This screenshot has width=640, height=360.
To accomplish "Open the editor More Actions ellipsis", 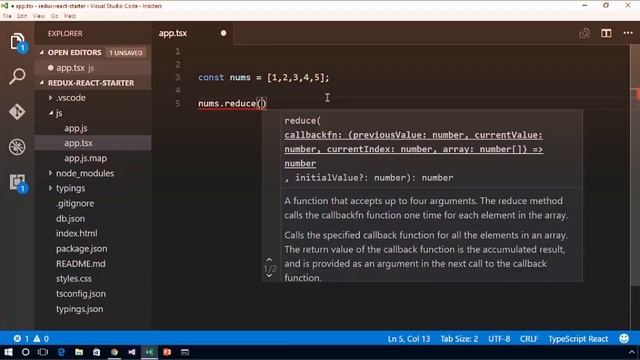I will click(628, 33).
